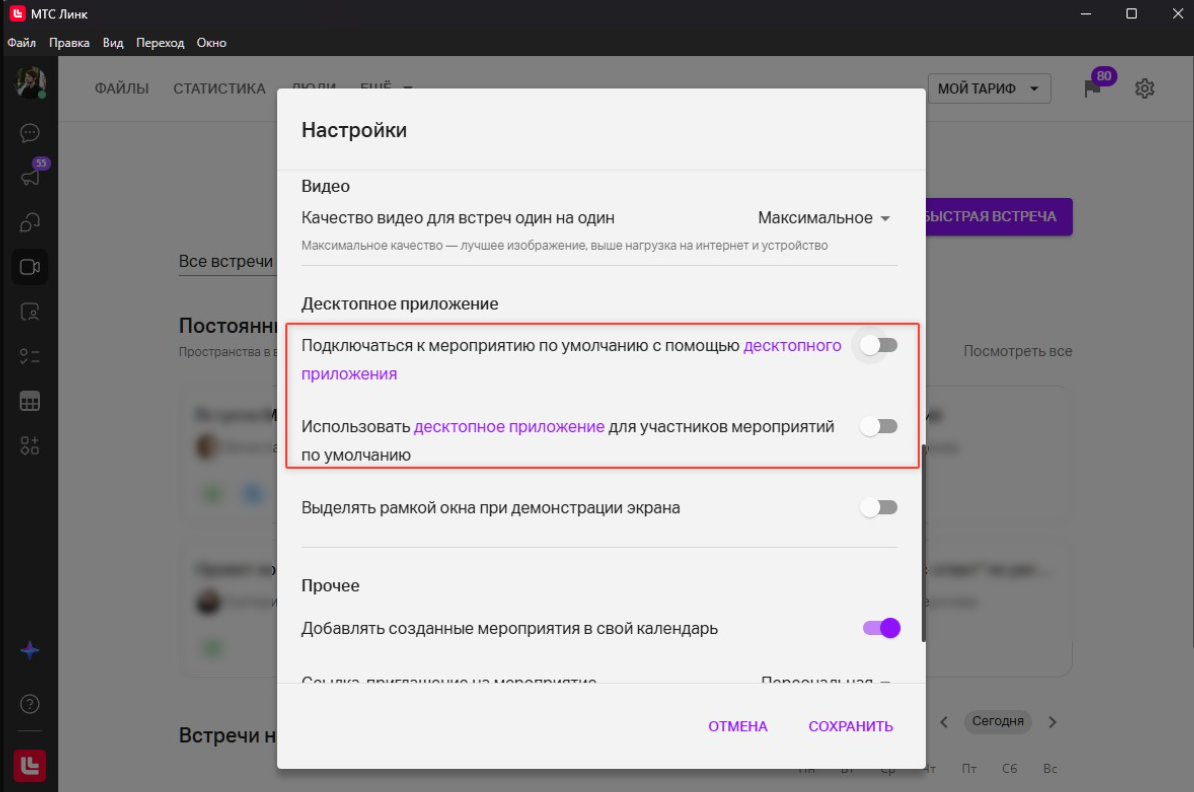Screen dimensions: 1194x792
Task: Open chats icon in left sidebar
Action: point(30,133)
